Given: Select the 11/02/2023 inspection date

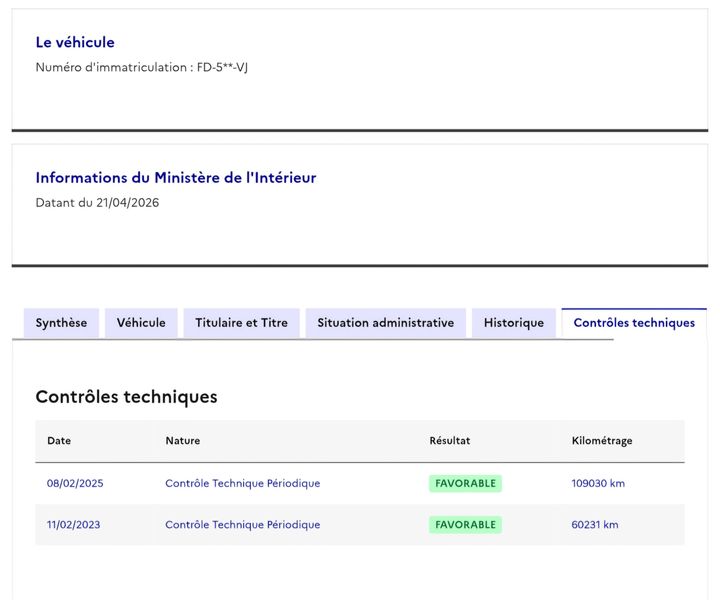Looking at the screenshot, I should point(73,525).
